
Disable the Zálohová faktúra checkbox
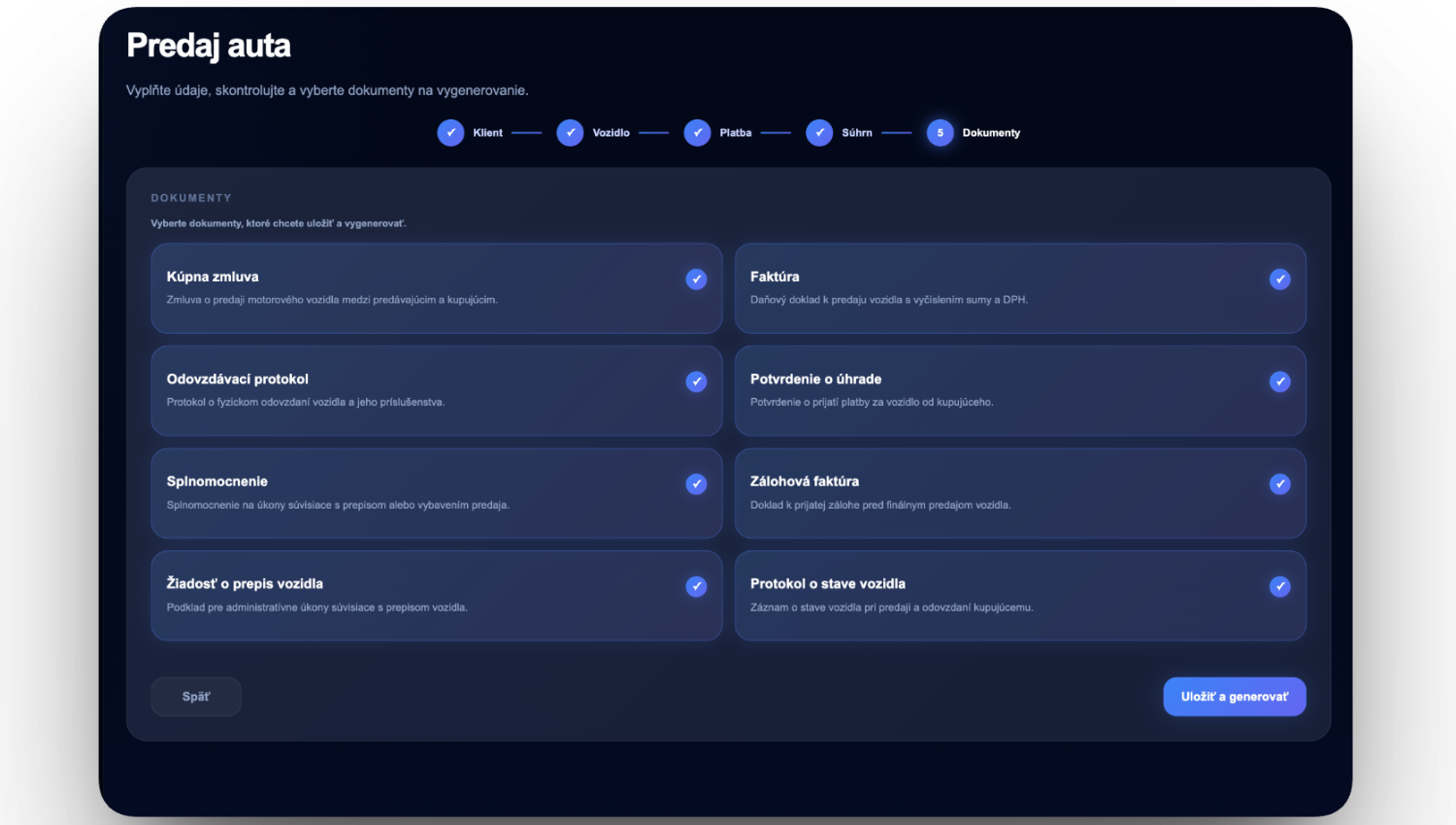(x=1279, y=484)
